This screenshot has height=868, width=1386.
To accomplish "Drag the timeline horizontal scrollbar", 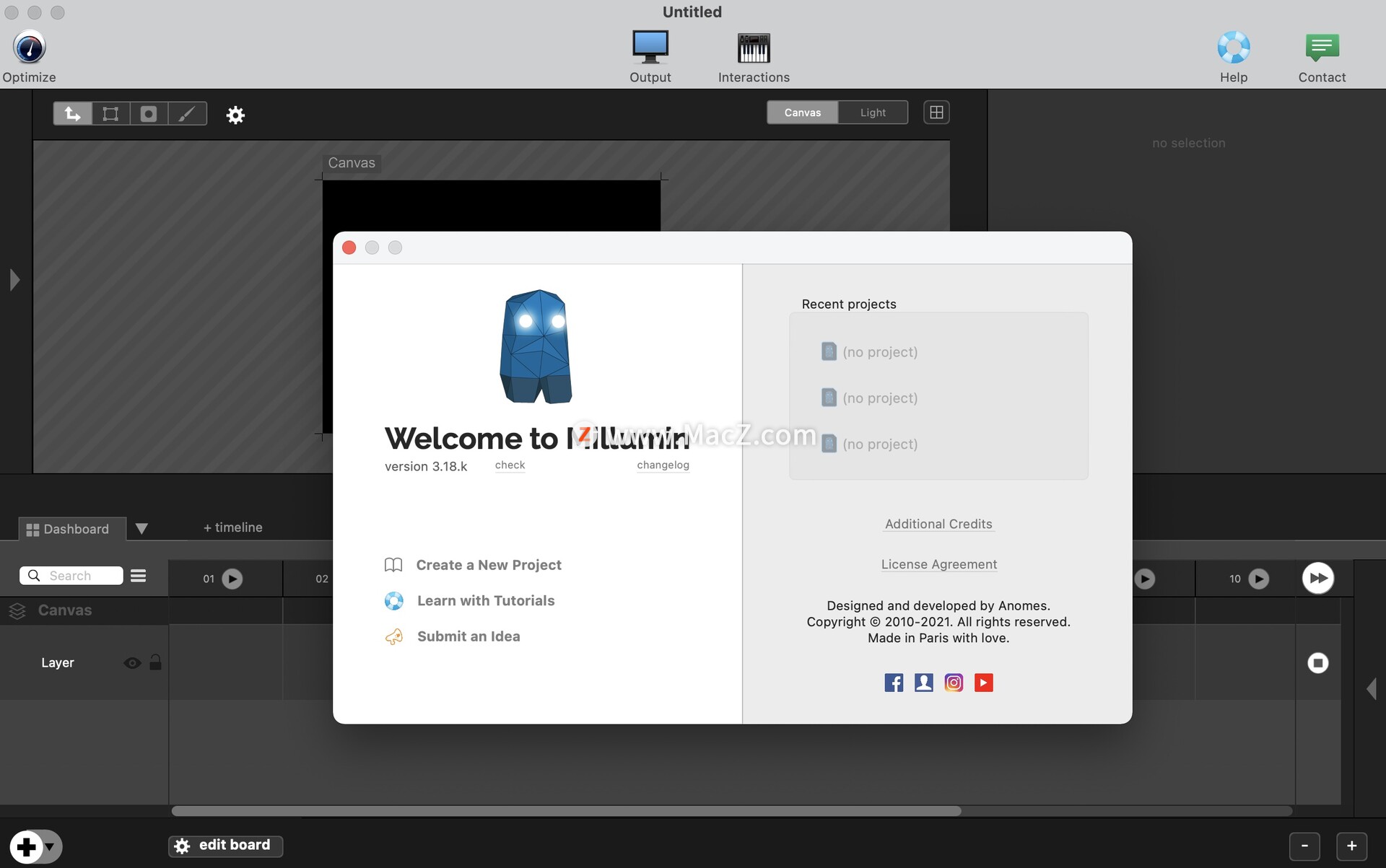I will point(565,809).
